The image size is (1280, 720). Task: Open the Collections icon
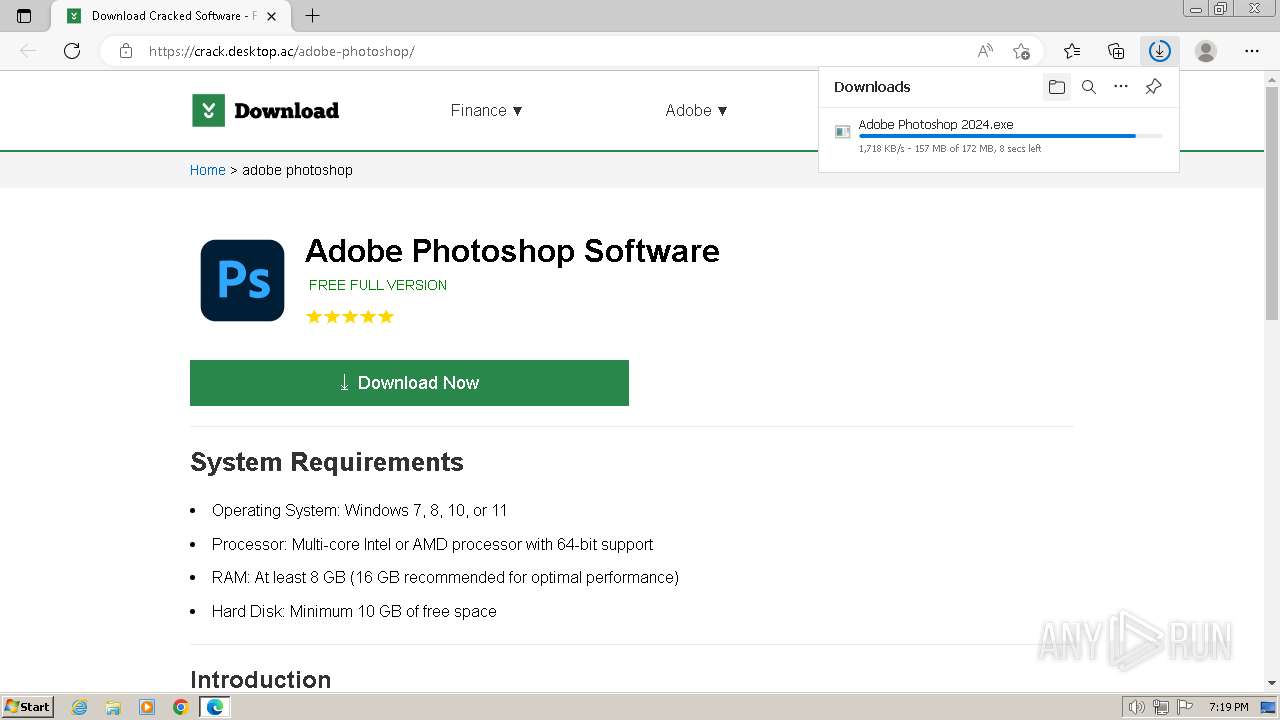[x=1116, y=51]
